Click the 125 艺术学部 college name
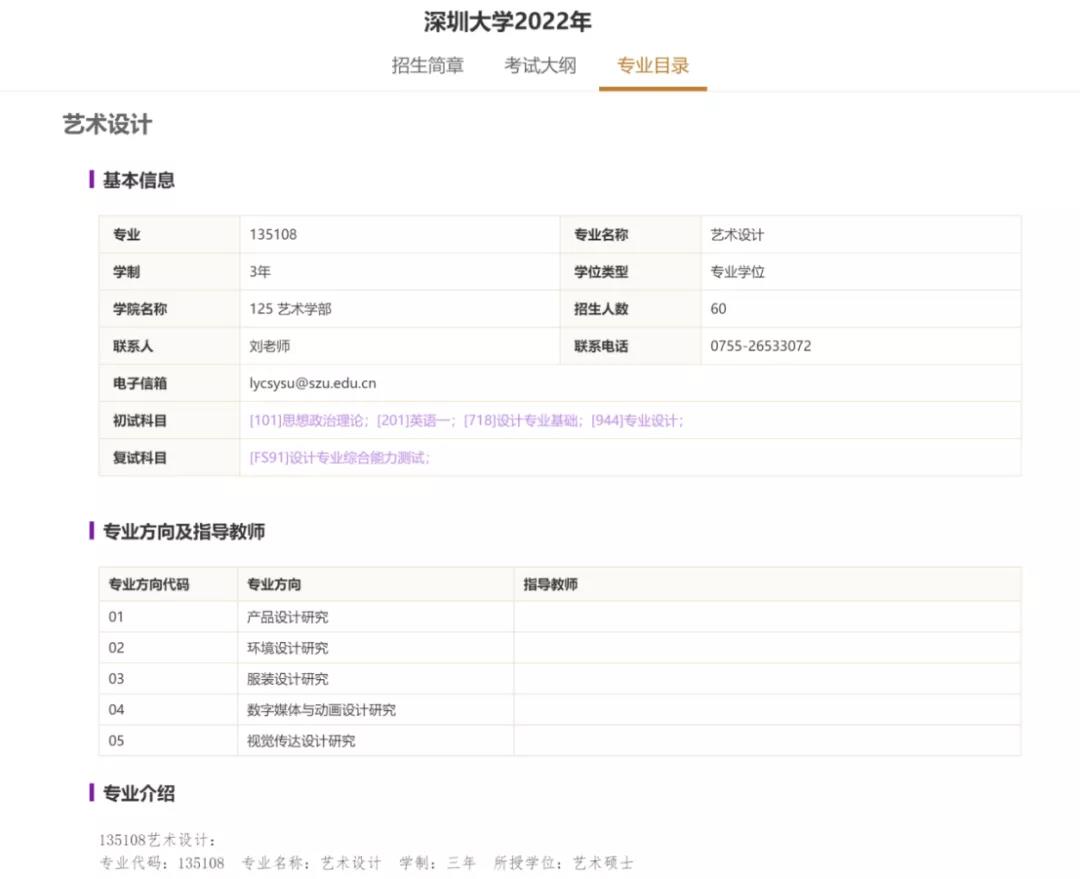 tap(290, 309)
